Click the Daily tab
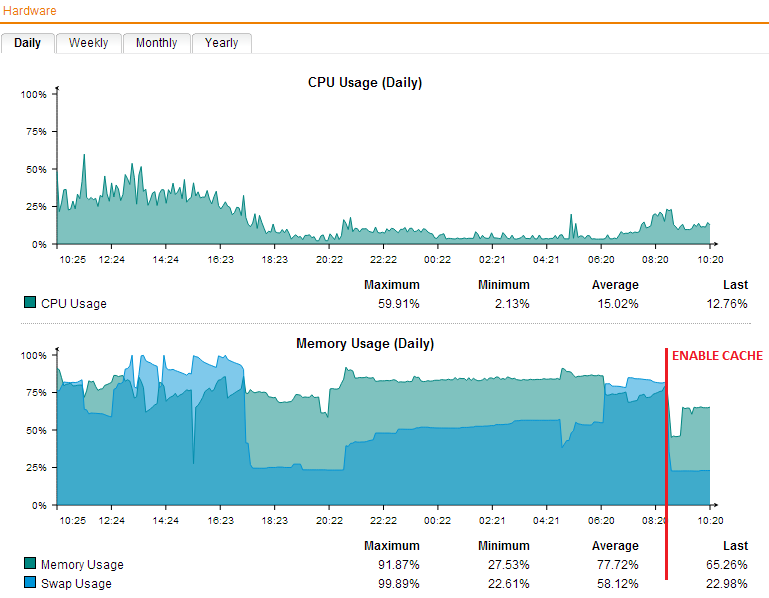This screenshot has width=769, height=598. point(27,43)
